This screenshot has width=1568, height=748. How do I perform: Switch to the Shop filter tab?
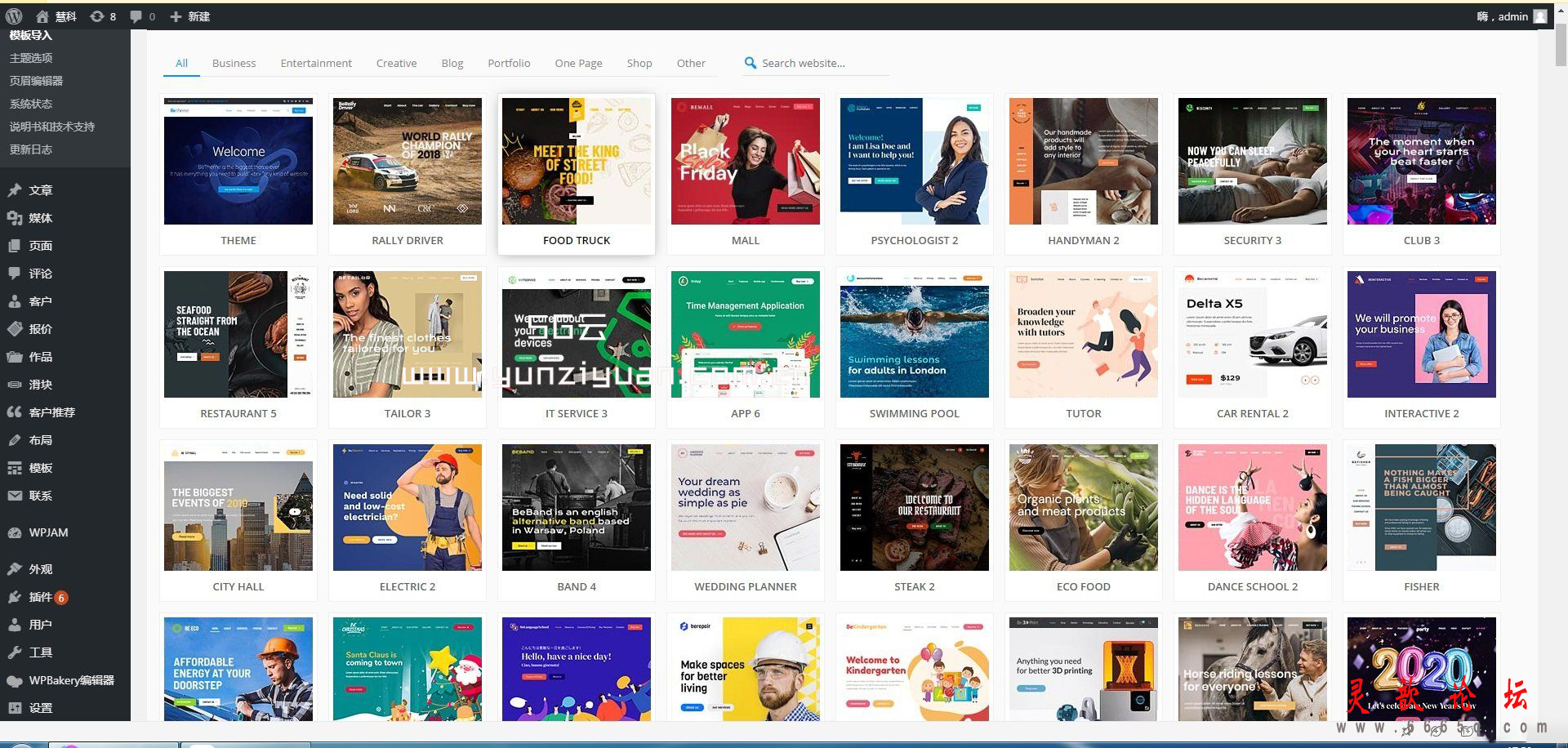[639, 63]
